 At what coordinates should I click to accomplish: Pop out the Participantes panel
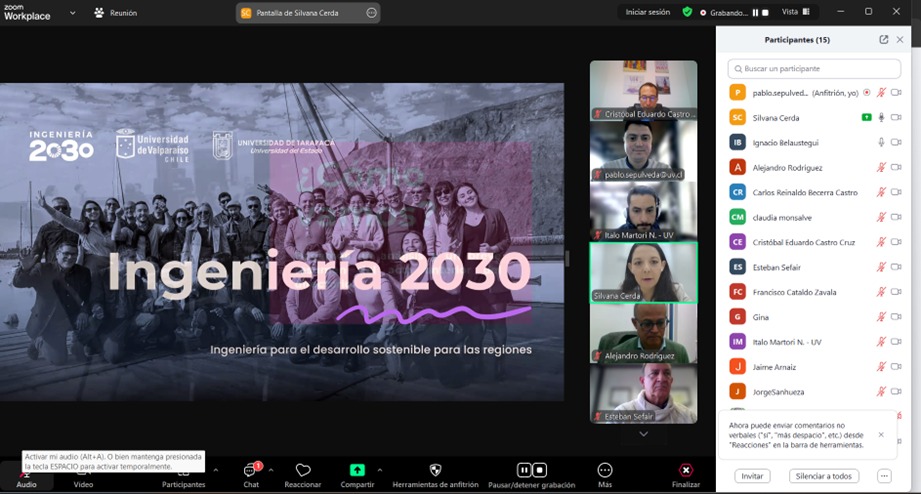click(x=883, y=39)
